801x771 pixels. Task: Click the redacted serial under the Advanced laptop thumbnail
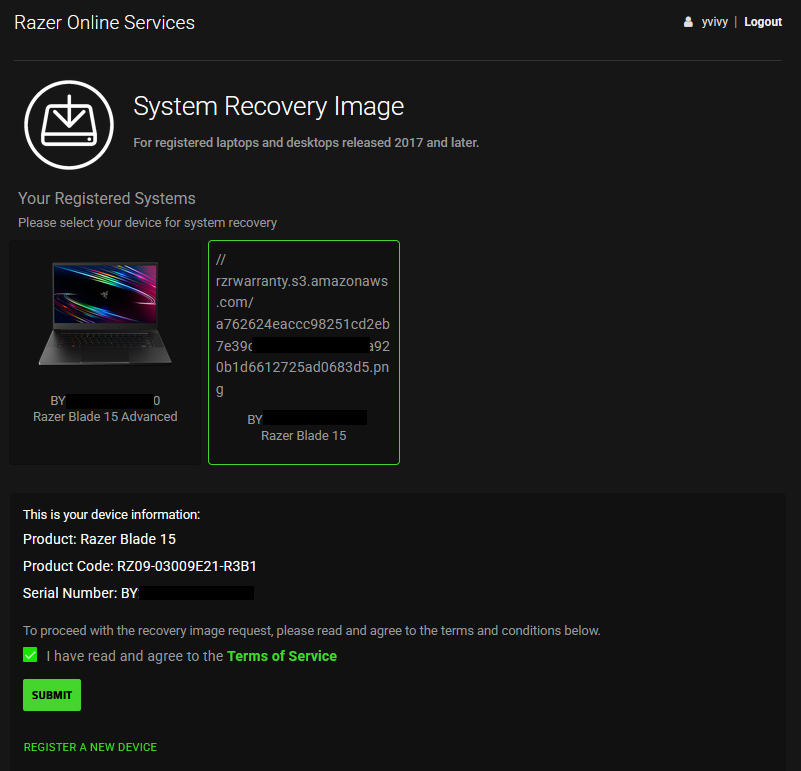point(105,399)
